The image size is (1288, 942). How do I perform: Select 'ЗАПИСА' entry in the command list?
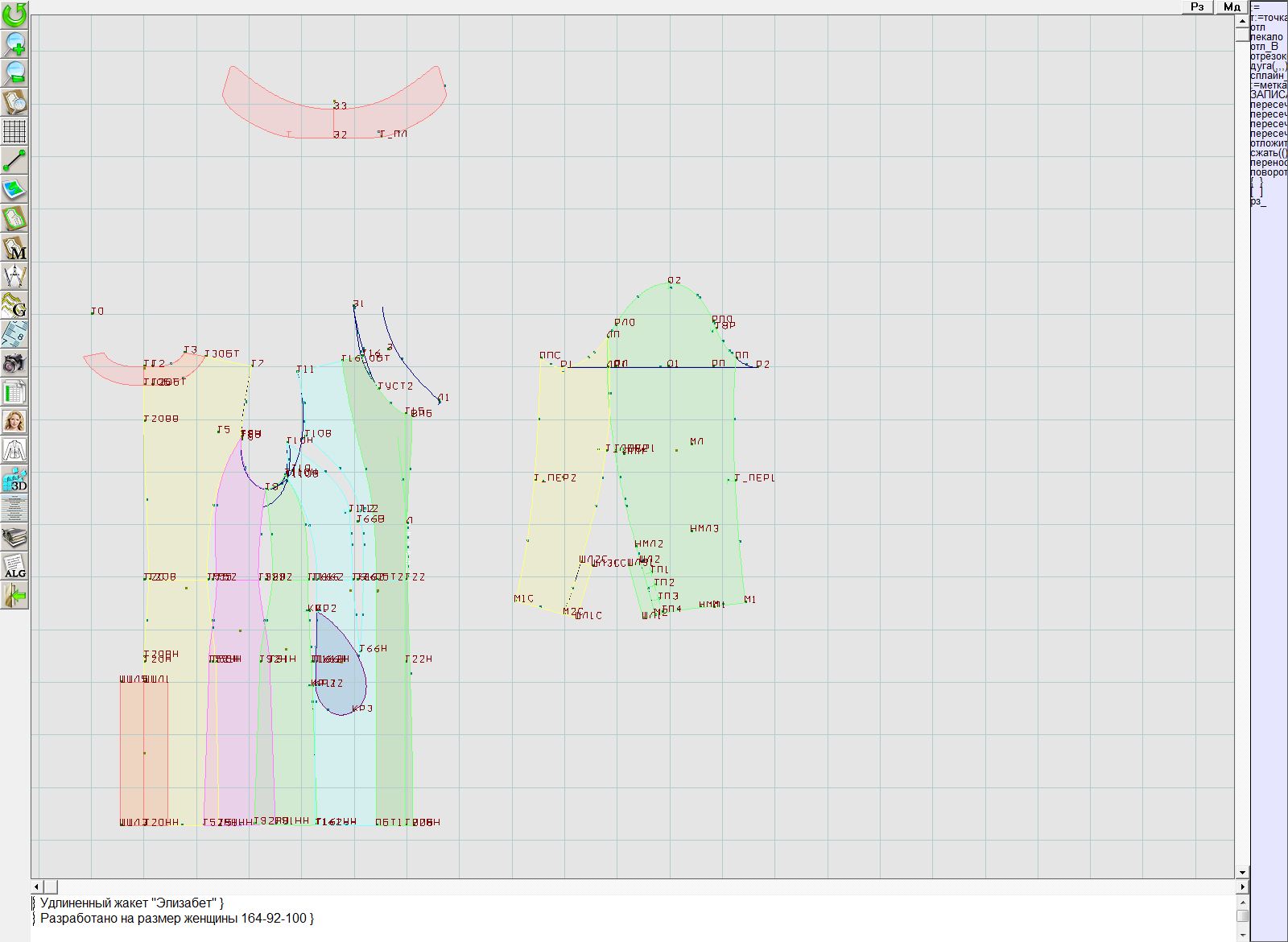point(1268,95)
